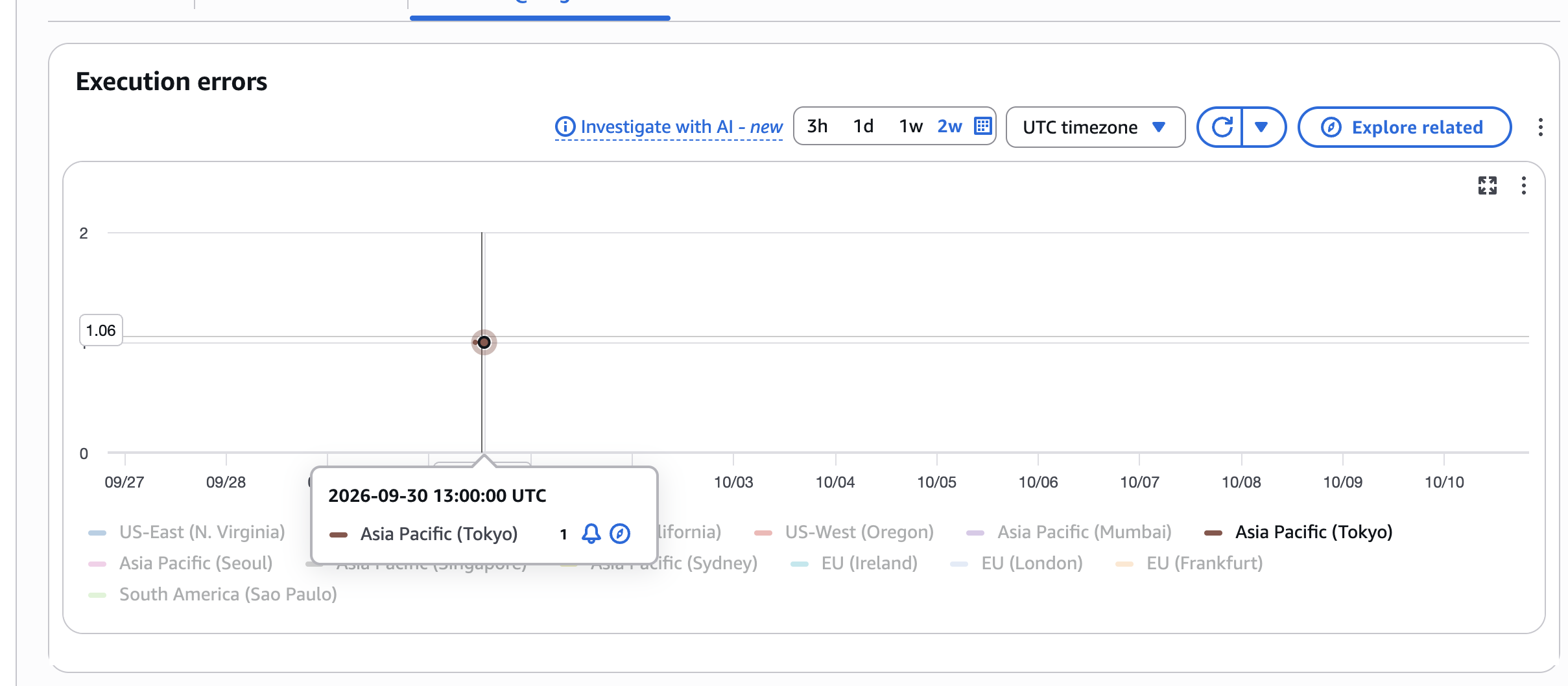Select the 1w time range
This screenshot has height=686, width=1568.
tap(910, 126)
